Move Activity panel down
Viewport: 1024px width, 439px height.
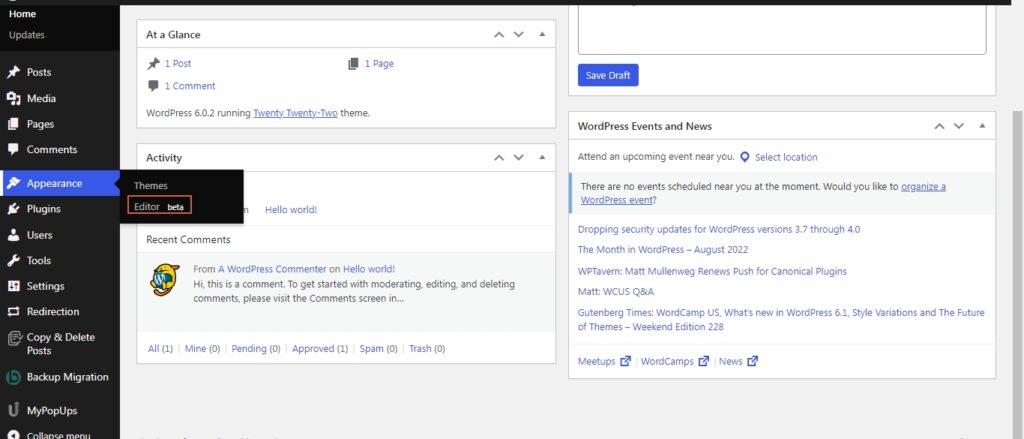[519, 157]
